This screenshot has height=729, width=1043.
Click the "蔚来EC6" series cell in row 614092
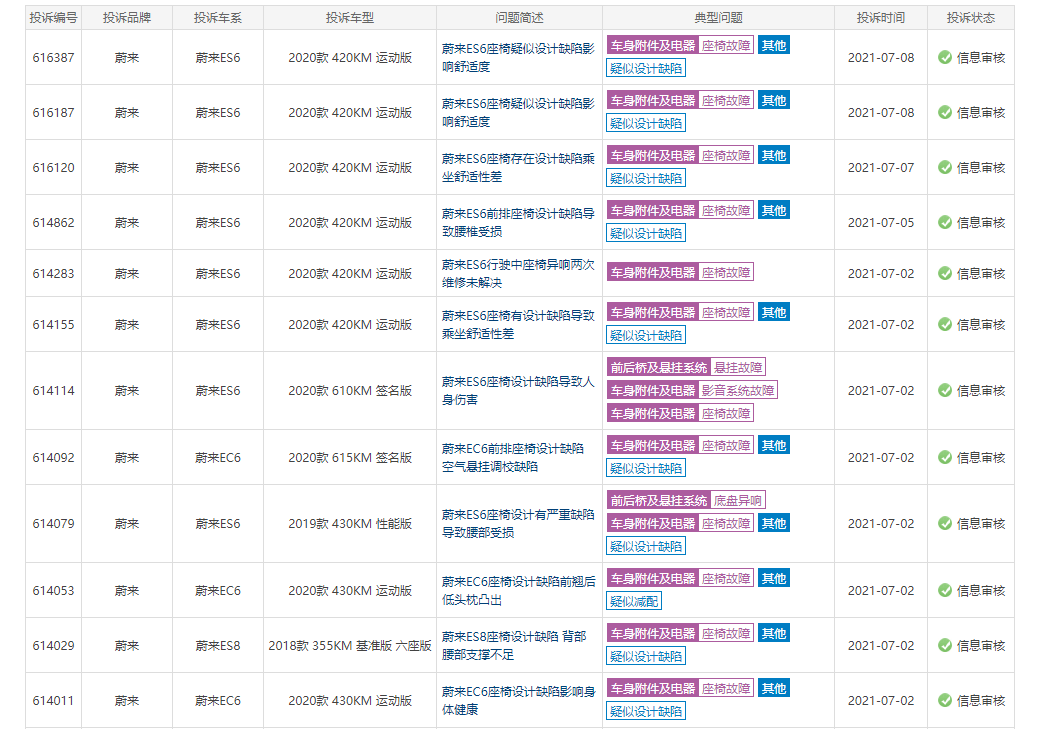218,458
